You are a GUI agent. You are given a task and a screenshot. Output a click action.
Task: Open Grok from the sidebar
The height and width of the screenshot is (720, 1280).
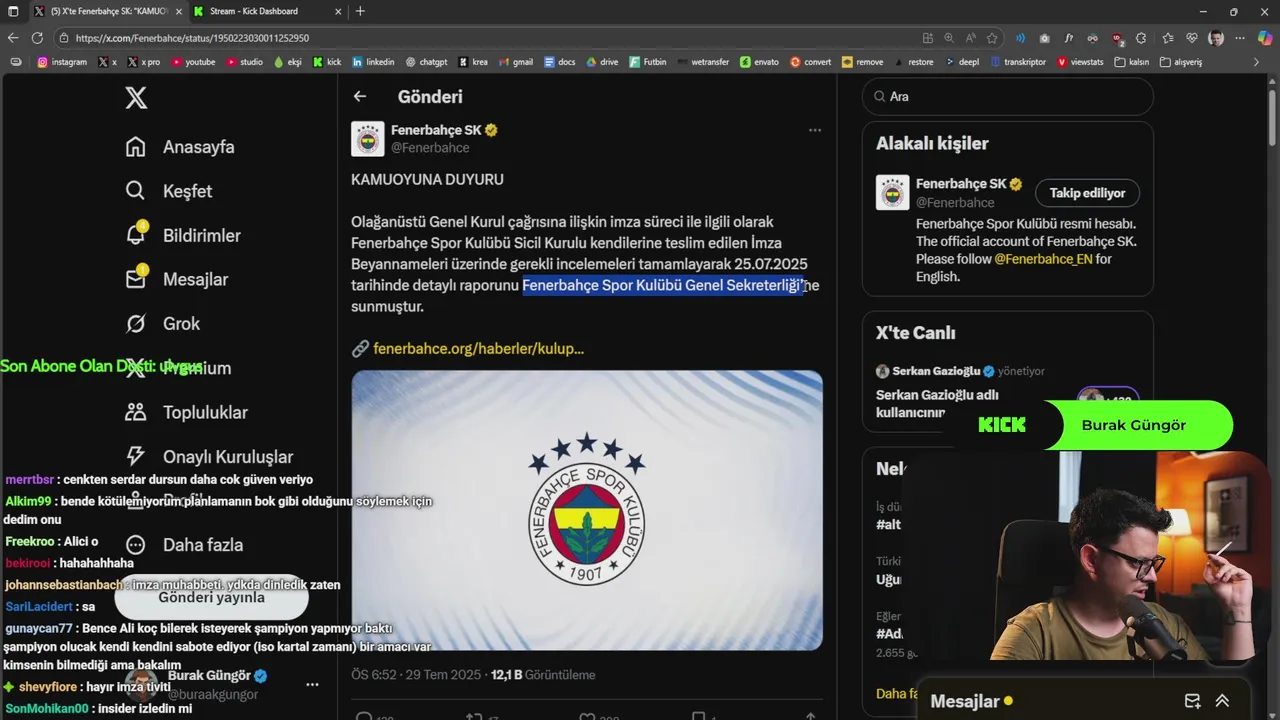click(x=162, y=323)
